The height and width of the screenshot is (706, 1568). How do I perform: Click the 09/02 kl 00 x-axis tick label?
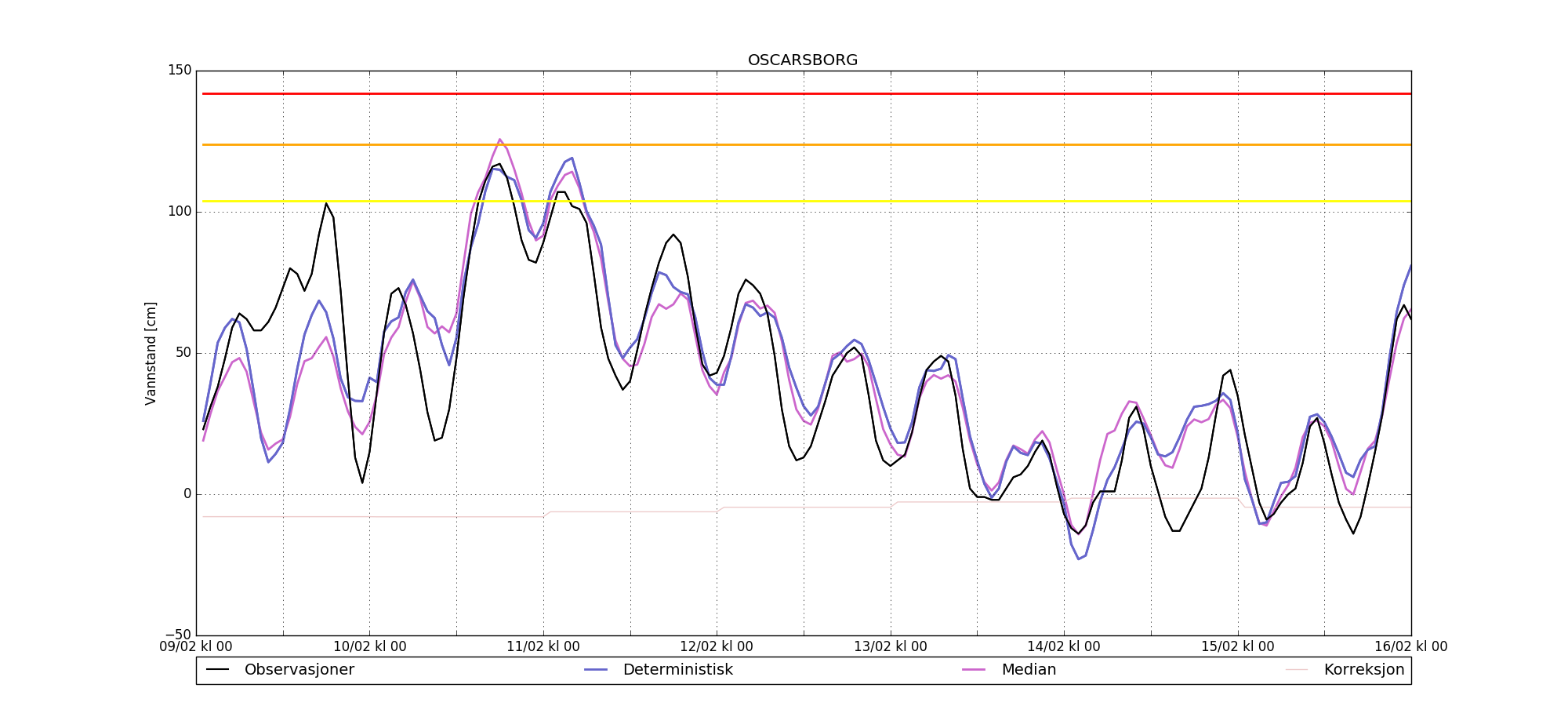click(196, 647)
